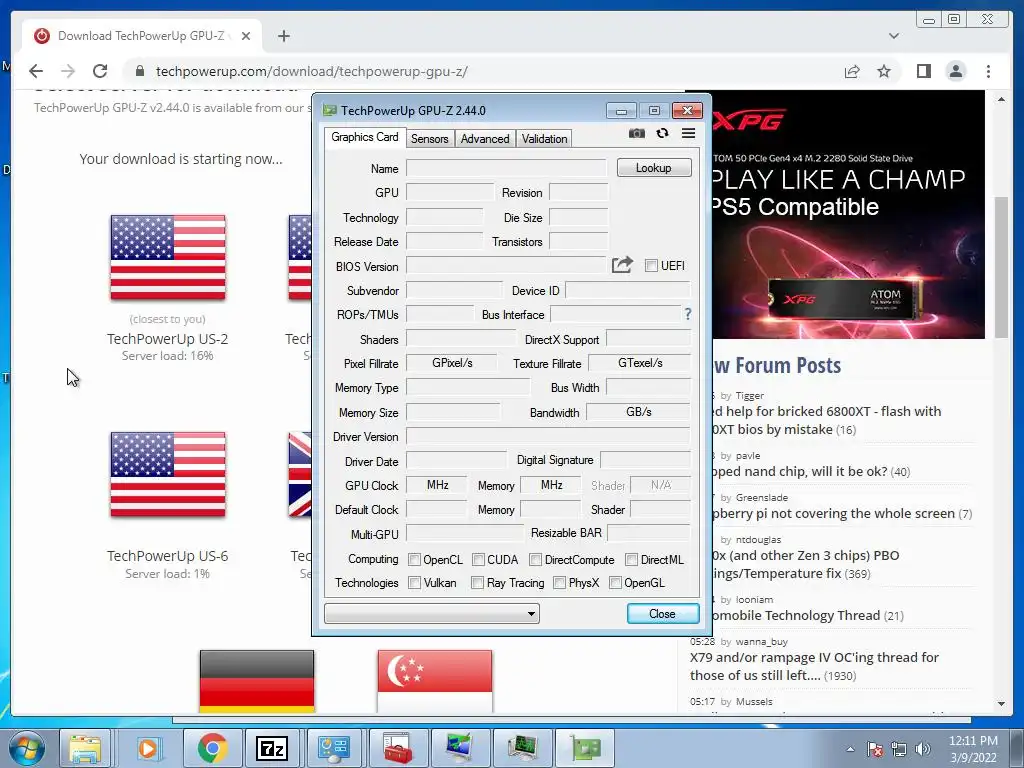Image resolution: width=1024 pixels, height=768 pixels.
Task: Click the Lookup button
Action: (x=654, y=168)
